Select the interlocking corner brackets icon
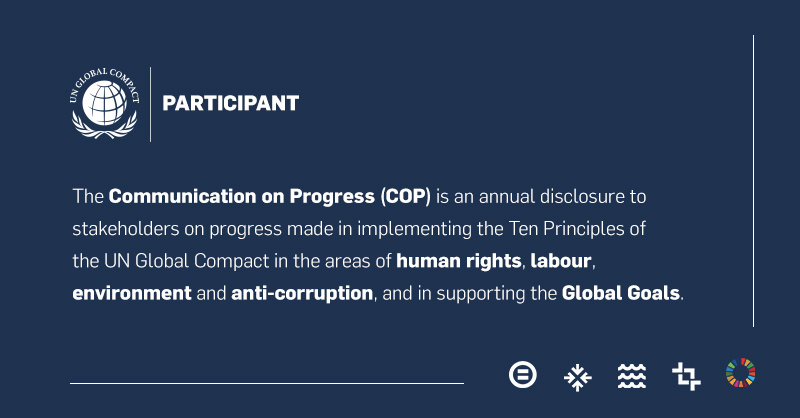800x418 pixels. point(686,376)
